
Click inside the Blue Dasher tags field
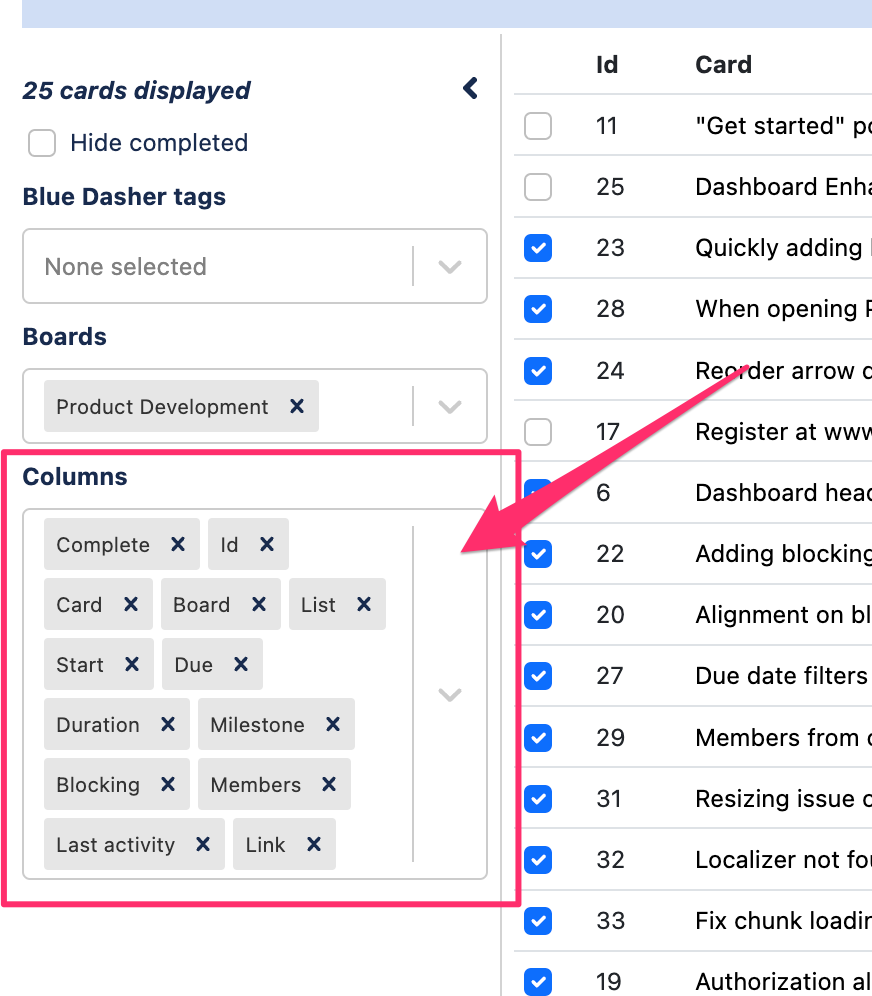(x=200, y=266)
